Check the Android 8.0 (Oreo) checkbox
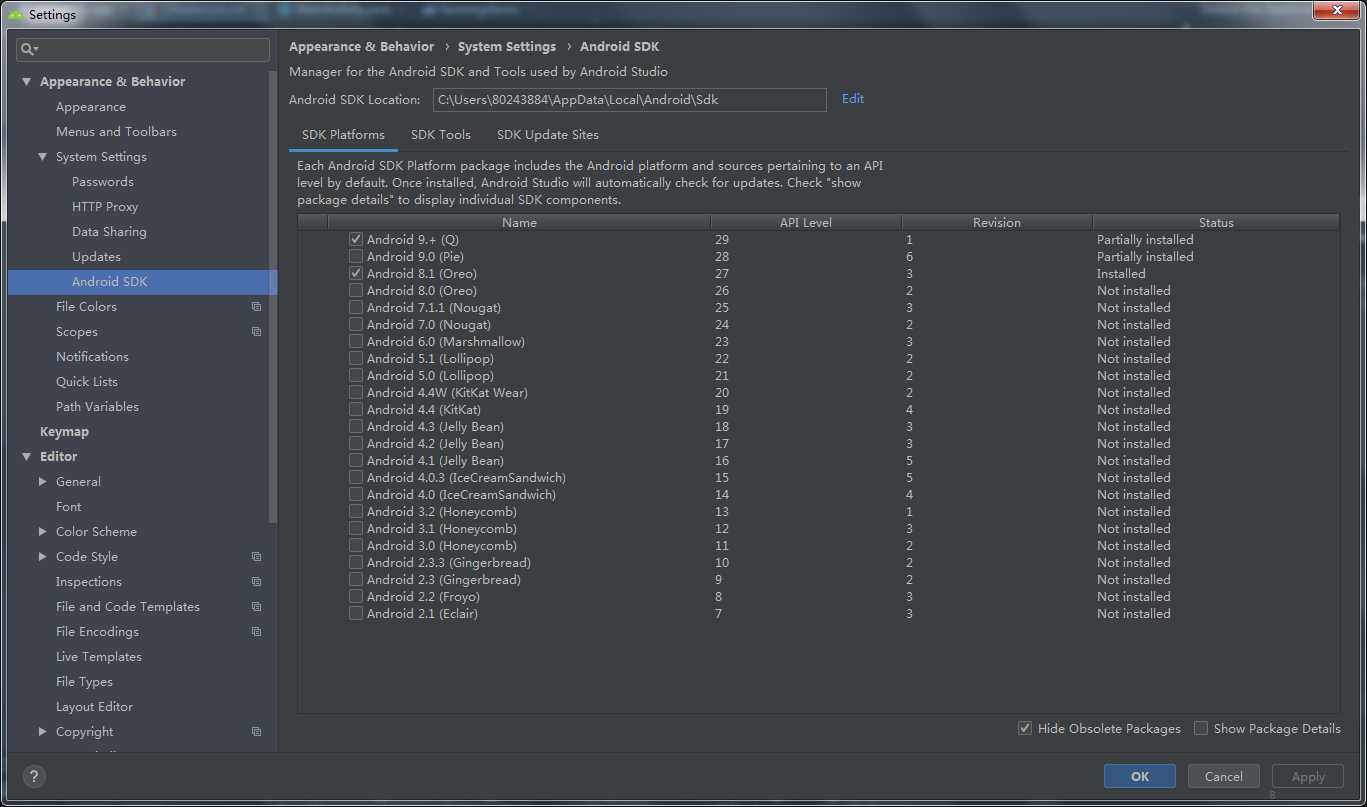 (356, 291)
